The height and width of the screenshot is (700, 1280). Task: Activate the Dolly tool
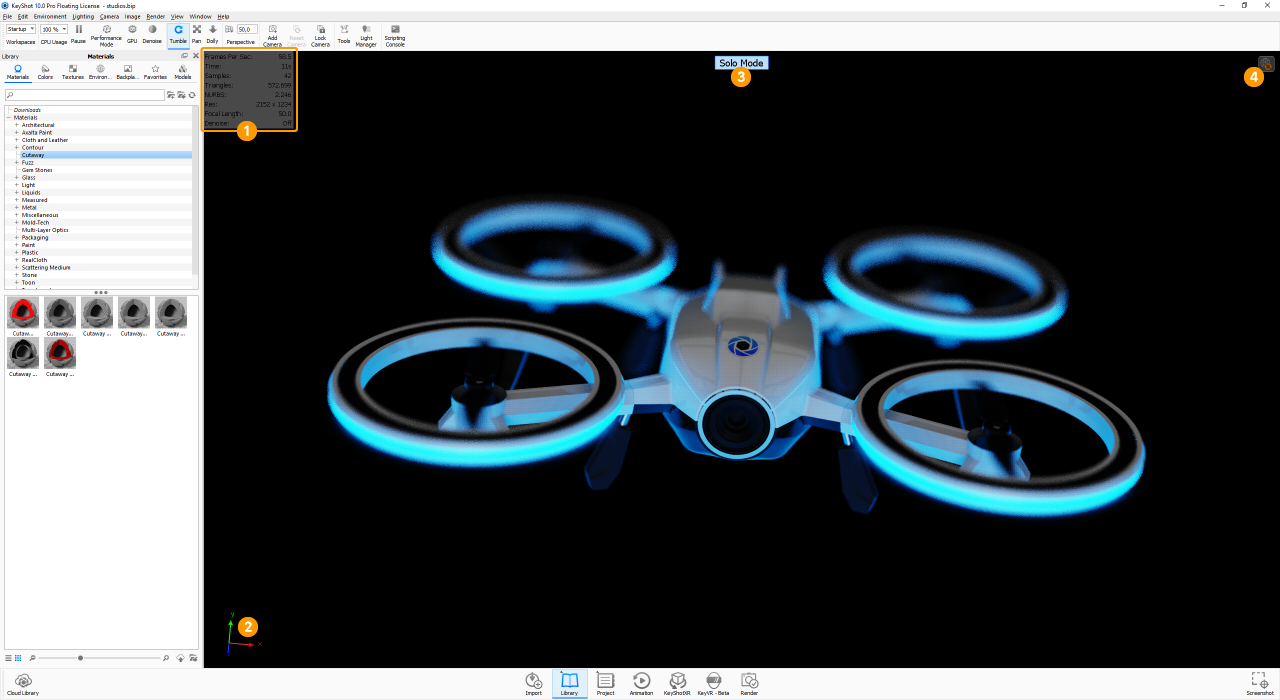[211, 33]
